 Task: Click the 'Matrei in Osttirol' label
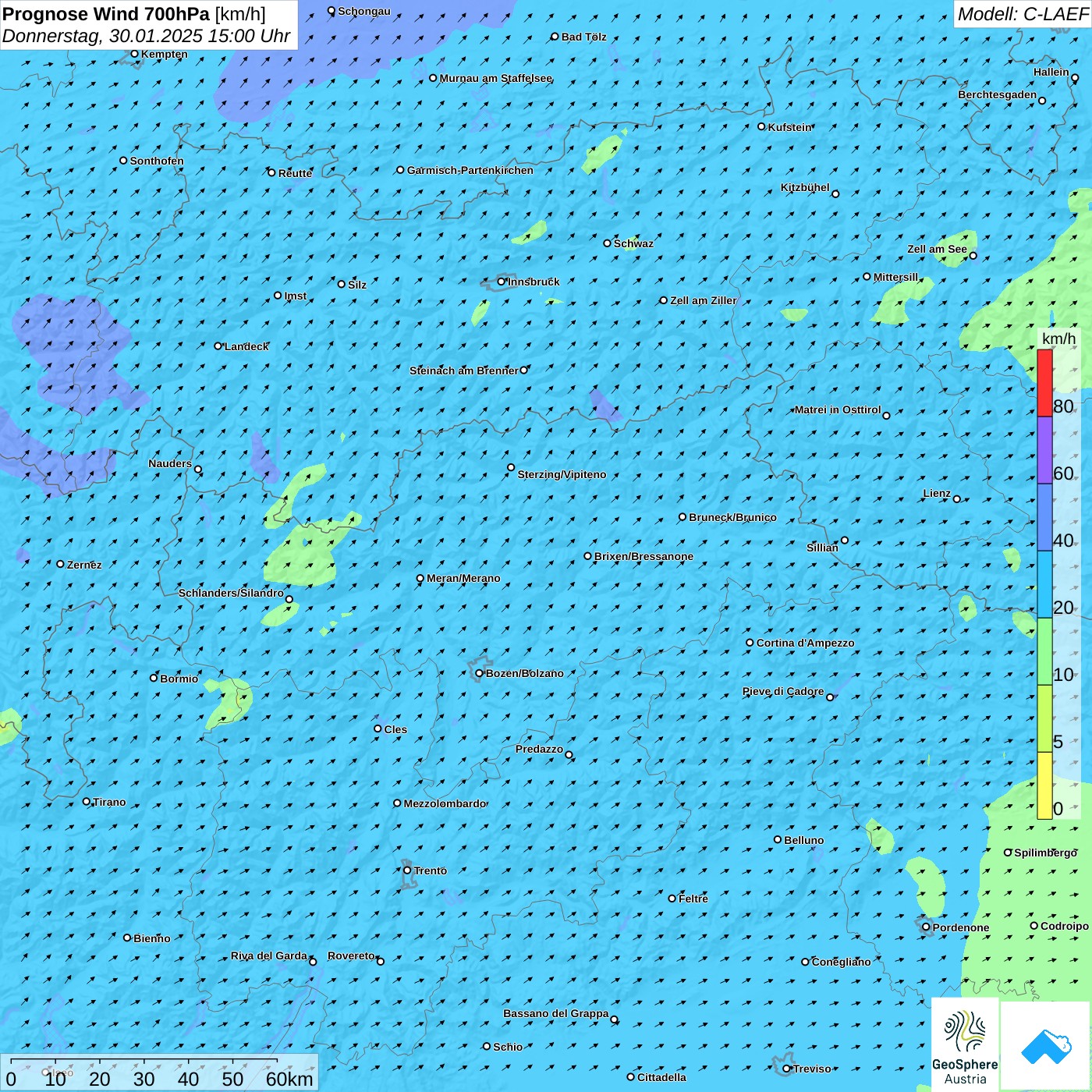point(838,409)
